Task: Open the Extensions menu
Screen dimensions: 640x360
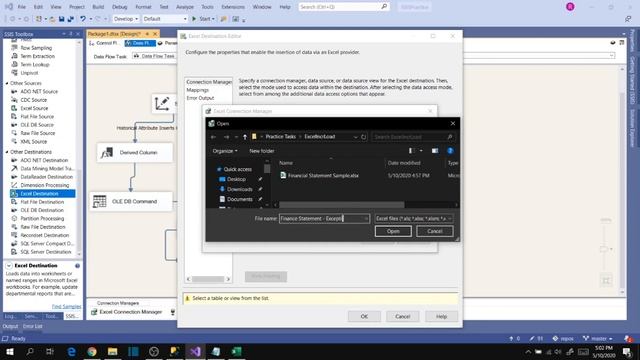Action: [x=233, y=7]
